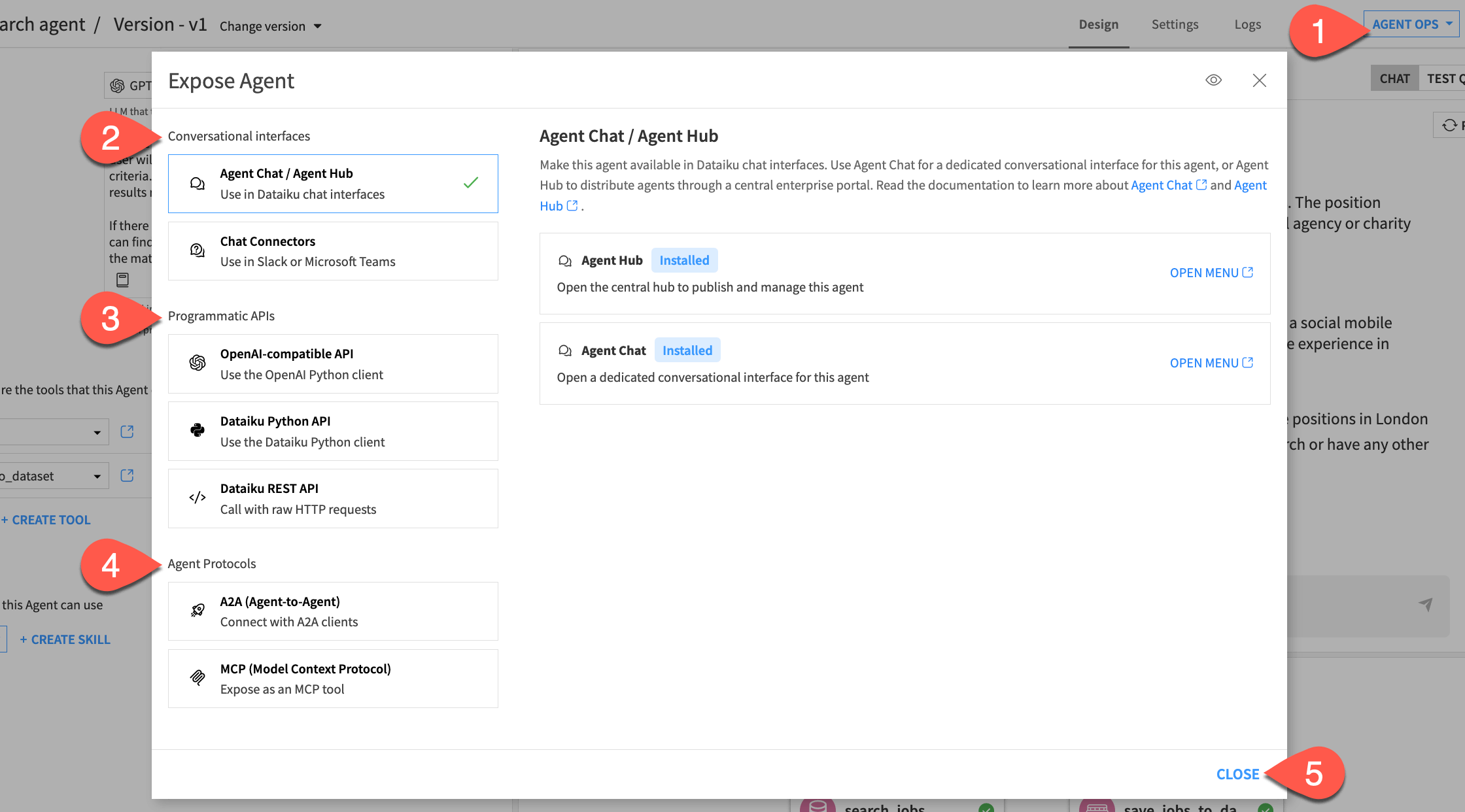Open external link icon beside first tool
The image size is (1465, 812).
128,431
